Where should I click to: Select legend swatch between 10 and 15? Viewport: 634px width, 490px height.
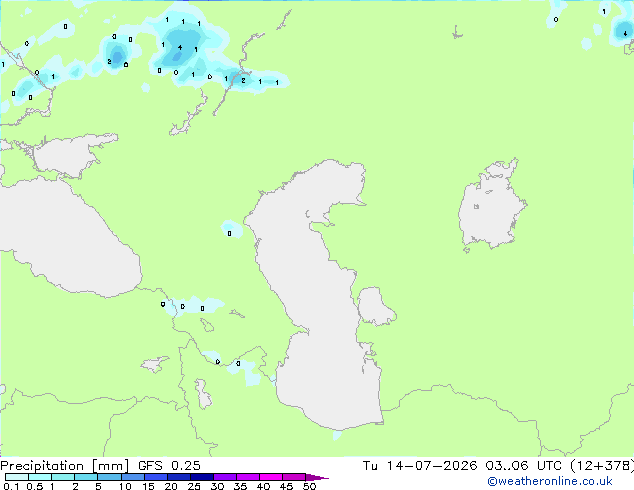[133, 477]
